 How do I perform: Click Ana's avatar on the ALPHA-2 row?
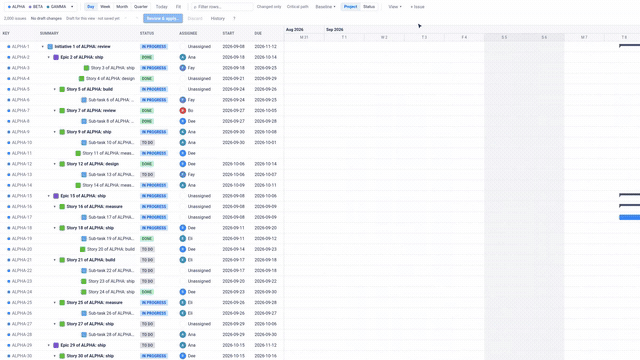click(182, 57)
